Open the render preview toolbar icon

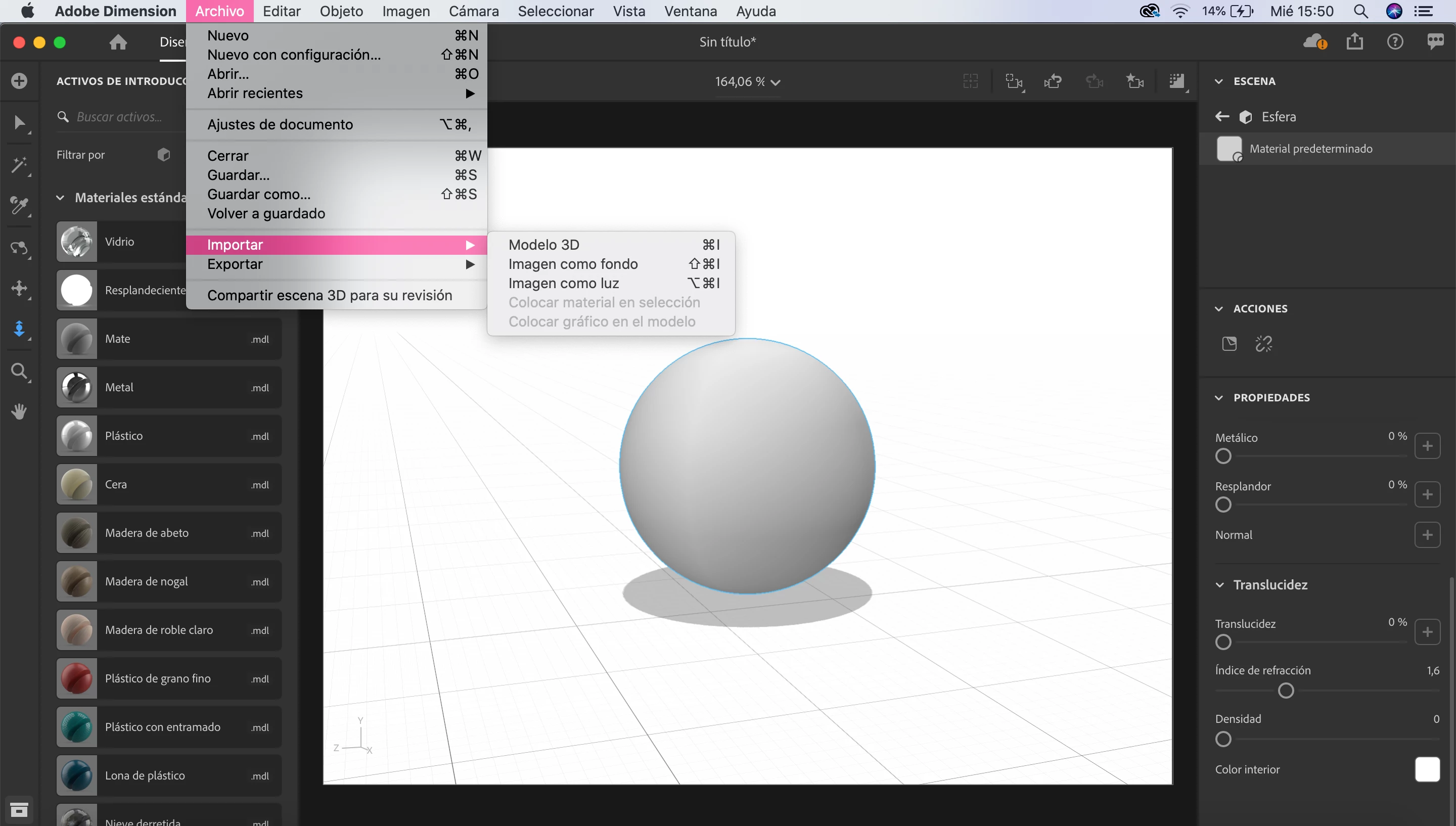pyautogui.click(x=1176, y=82)
